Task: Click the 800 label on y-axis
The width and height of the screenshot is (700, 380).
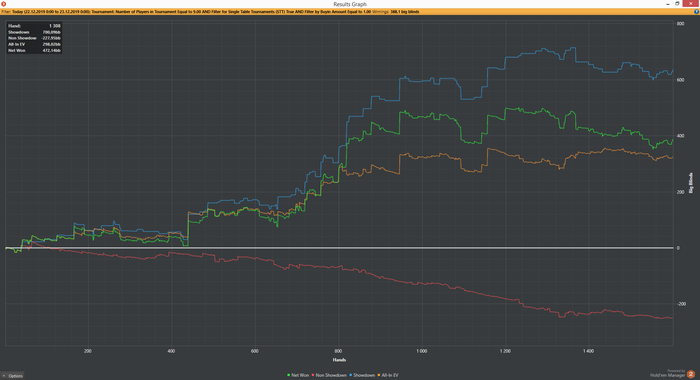Action: coord(680,24)
